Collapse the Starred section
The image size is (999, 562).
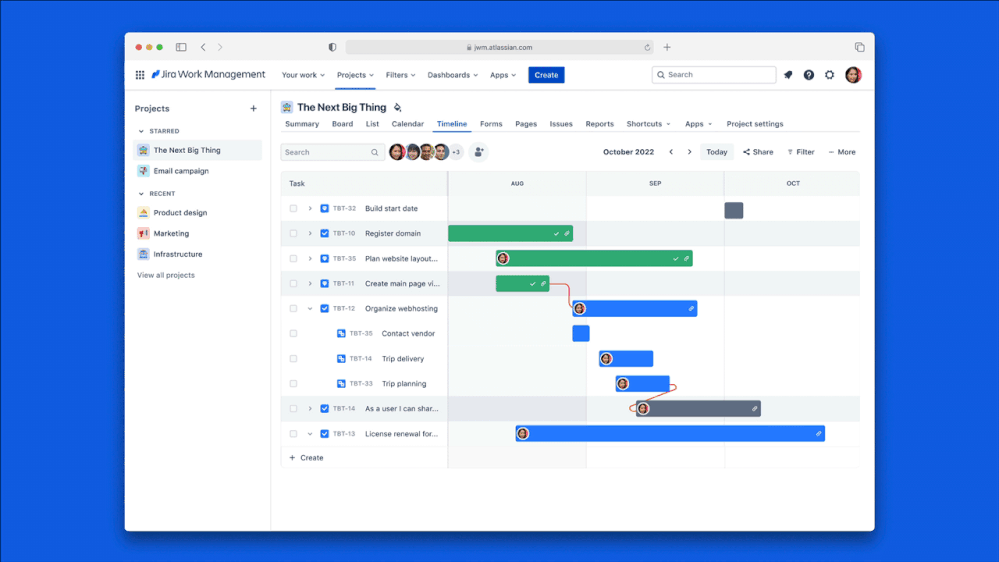pos(141,131)
